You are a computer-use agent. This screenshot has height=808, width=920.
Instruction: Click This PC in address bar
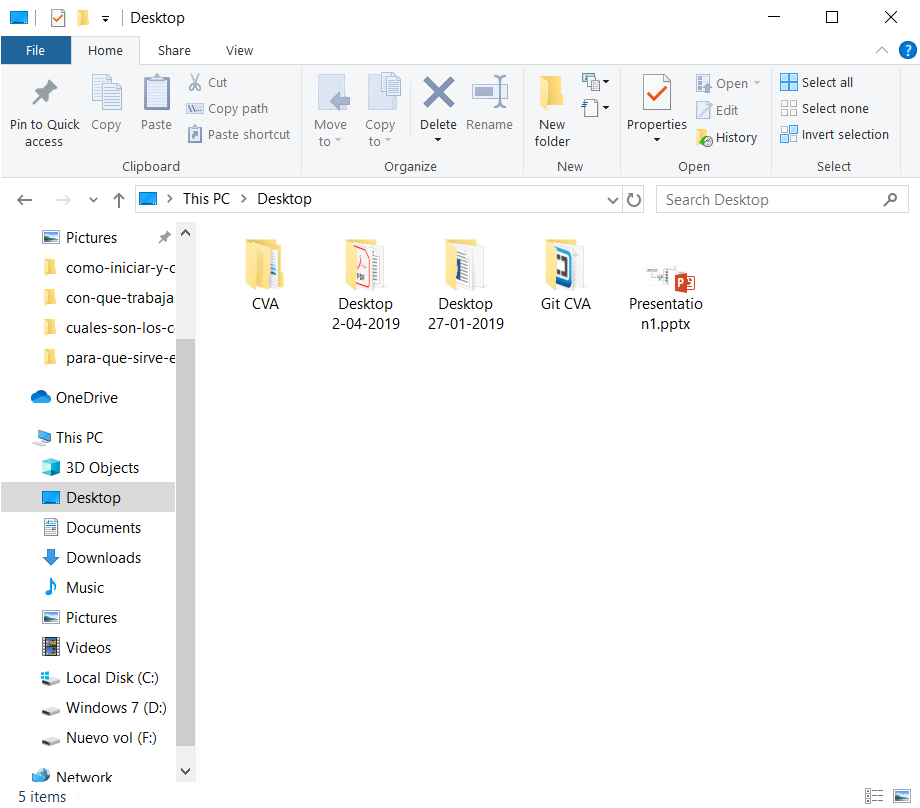206,199
